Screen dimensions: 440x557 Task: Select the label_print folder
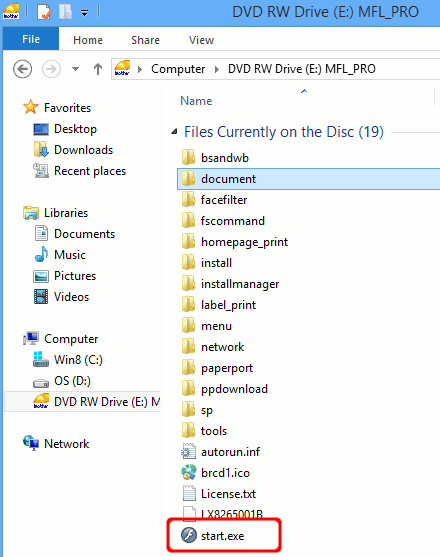coord(218,305)
